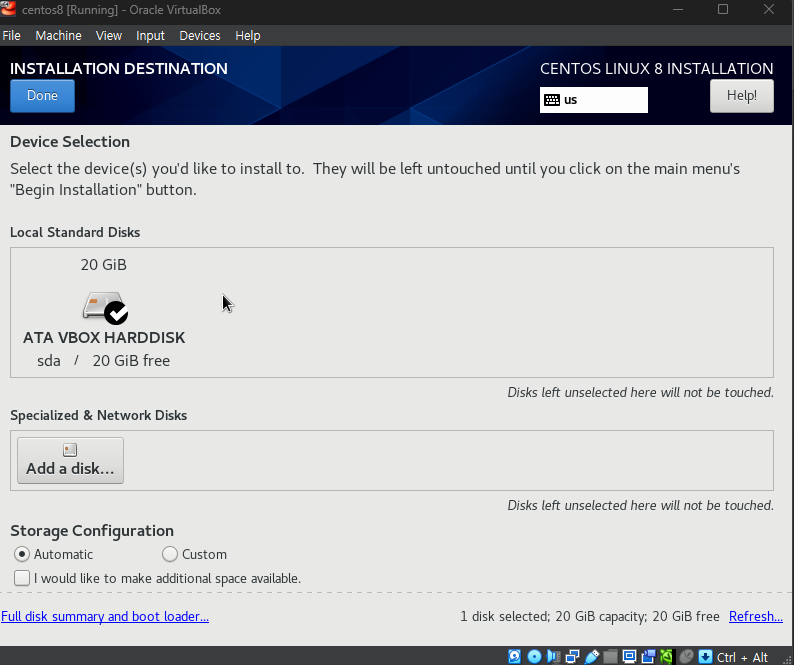
Task: Click the 'Specialized & Network Disks' heading
Action: pos(99,415)
